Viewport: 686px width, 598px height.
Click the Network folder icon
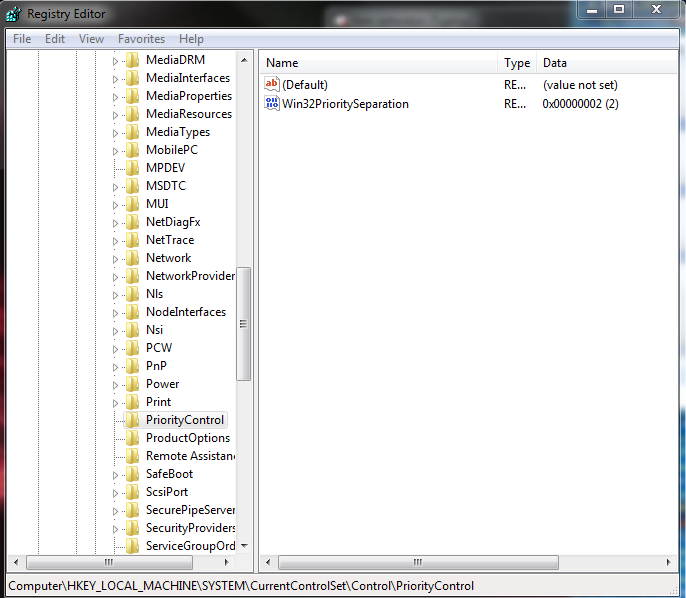point(132,258)
